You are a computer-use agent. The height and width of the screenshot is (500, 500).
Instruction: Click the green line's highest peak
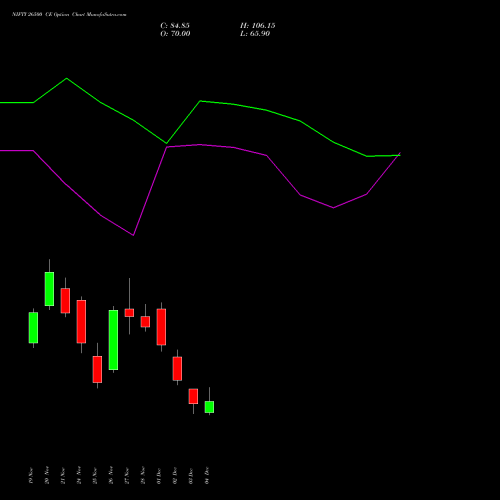[x=67, y=78]
